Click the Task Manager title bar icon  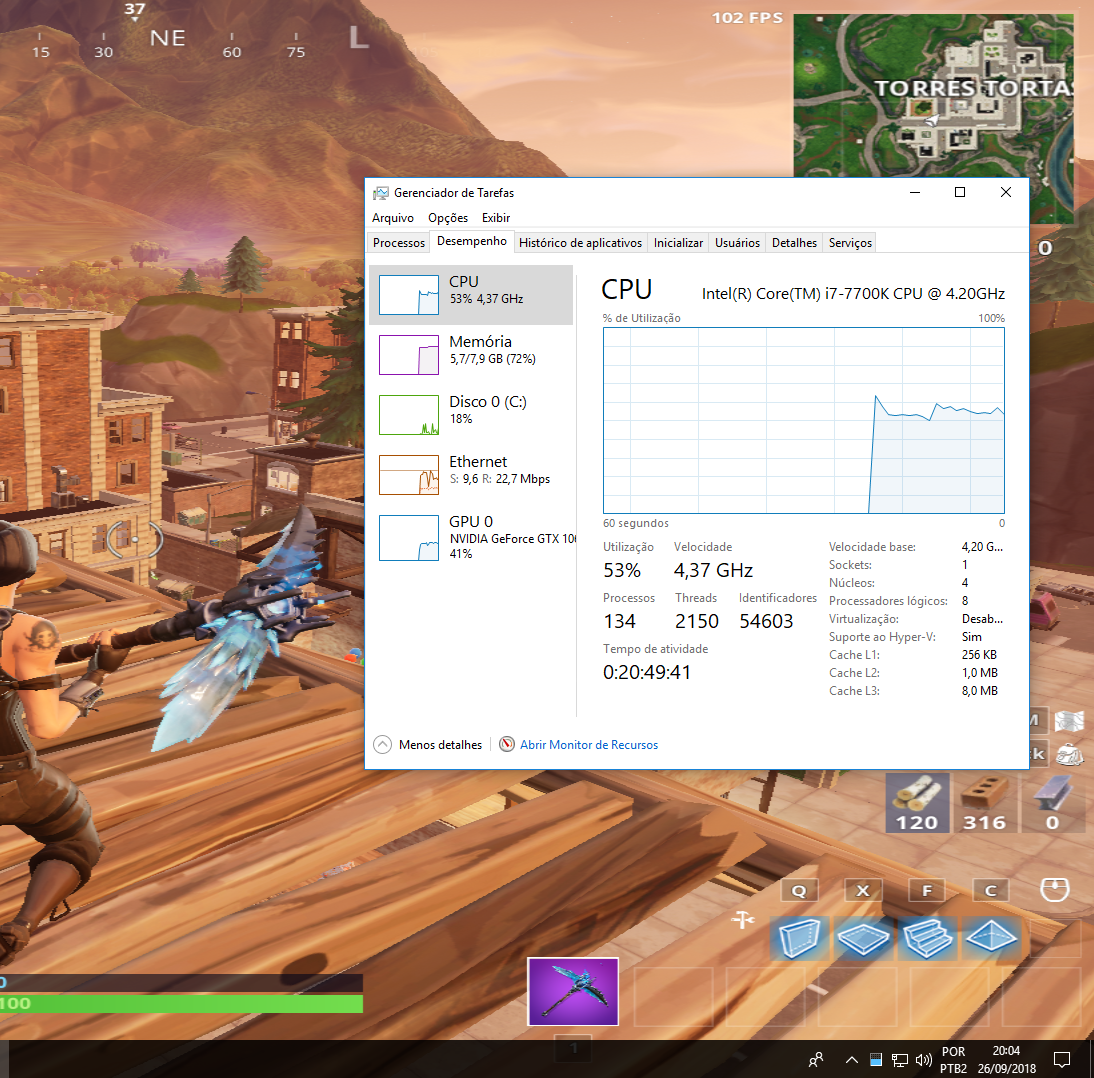pos(381,193)
